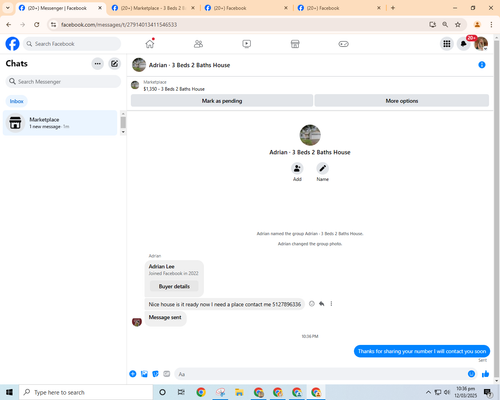Open more actions for Adrian's message

[x=331, y=304]
